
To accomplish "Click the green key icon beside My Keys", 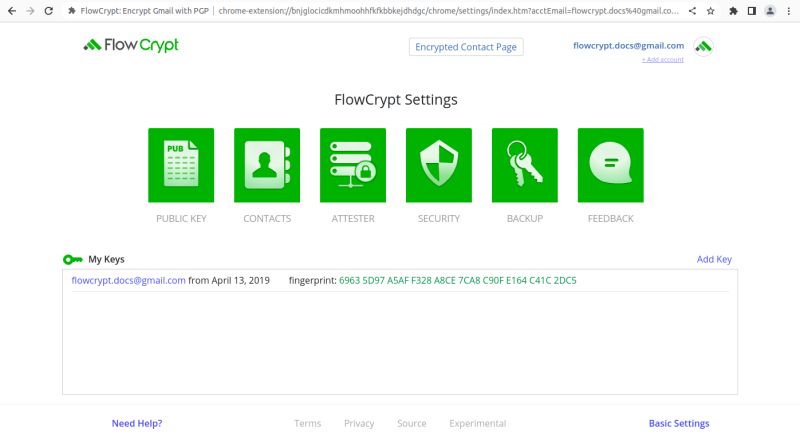I will tap(72, 259).
